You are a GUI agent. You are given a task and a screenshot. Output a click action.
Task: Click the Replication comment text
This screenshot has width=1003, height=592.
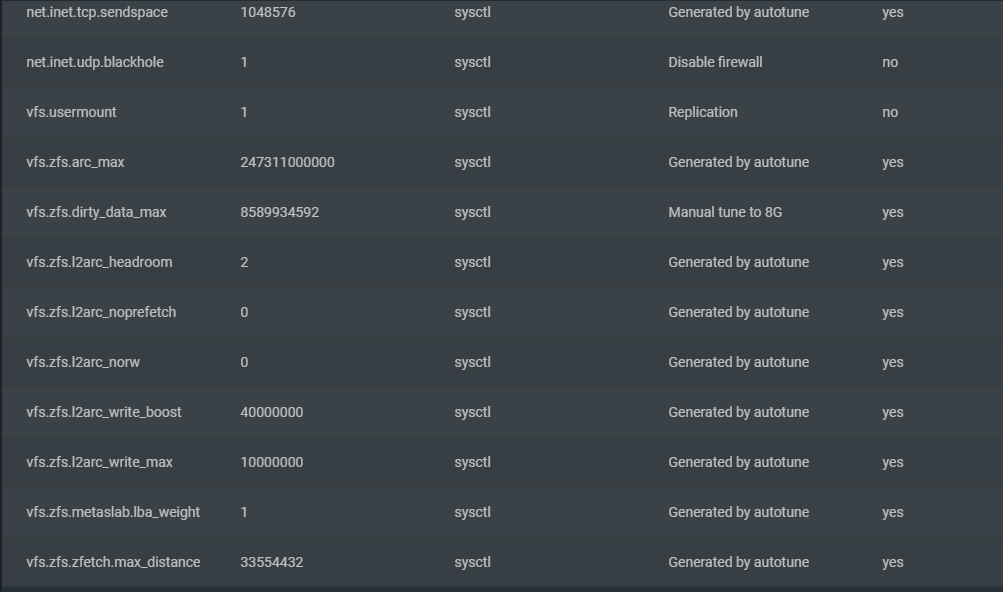tap(703, 112)
